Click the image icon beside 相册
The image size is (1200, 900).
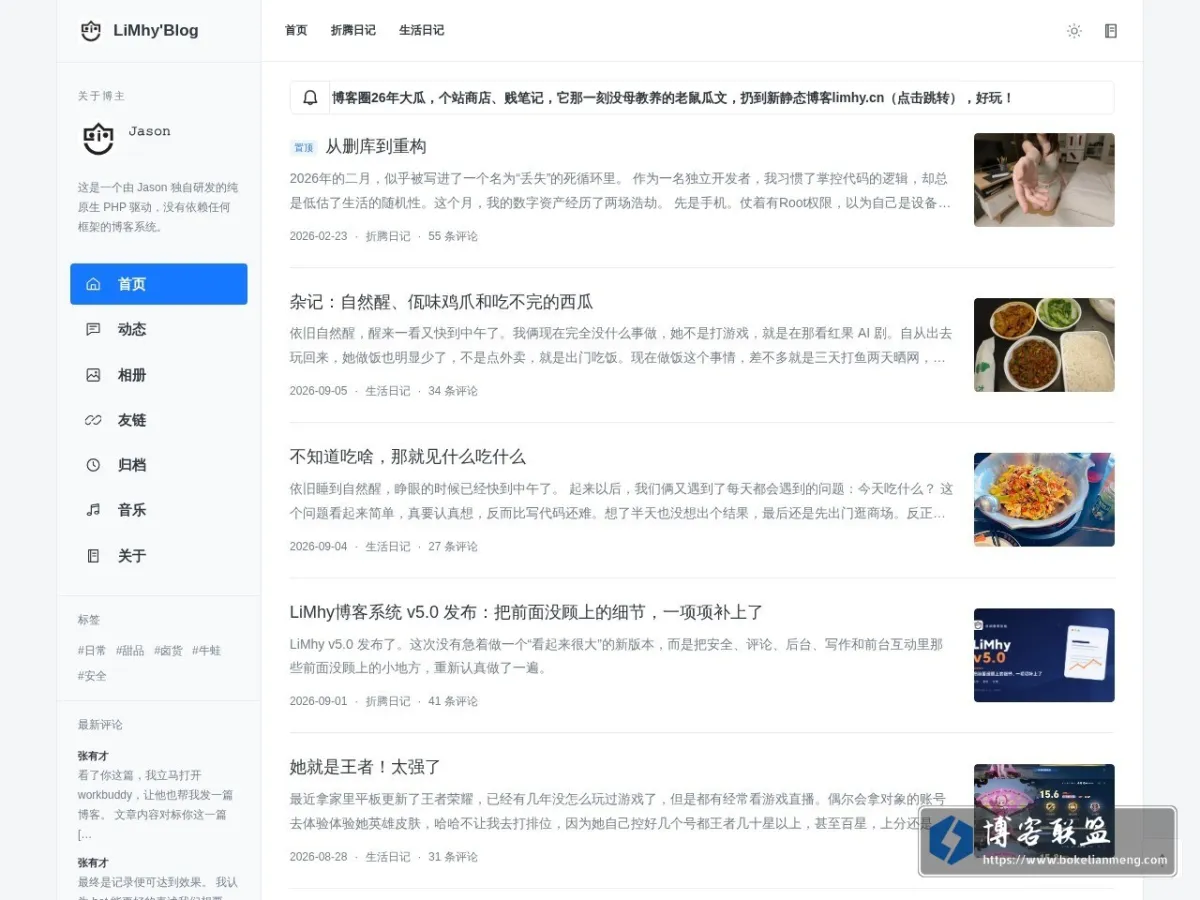point(93,375)
